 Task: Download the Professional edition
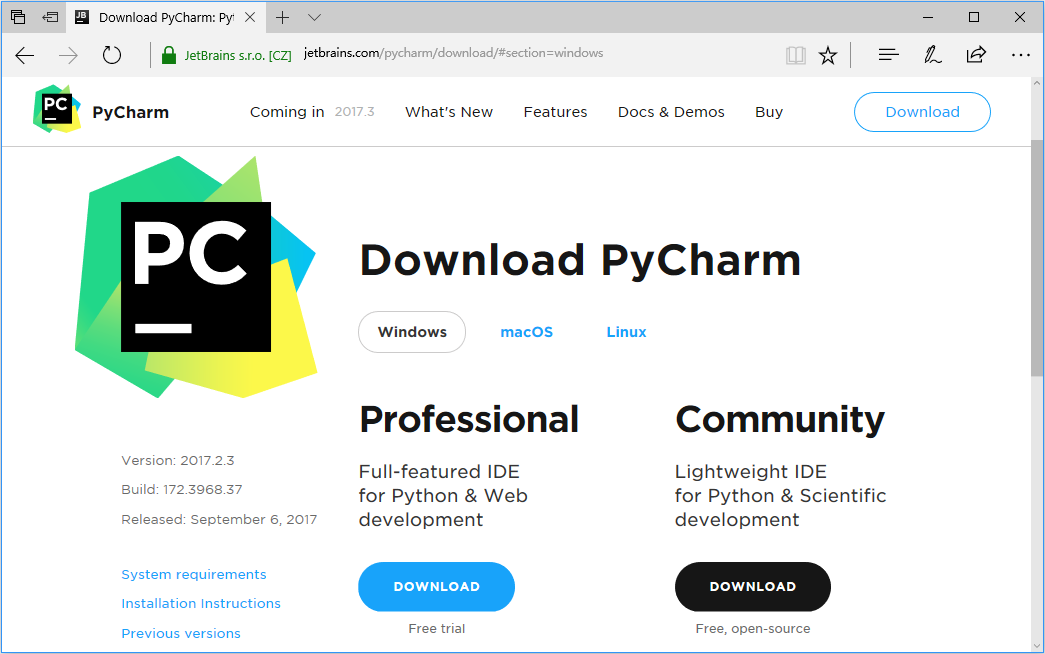[x=437, y=587]
